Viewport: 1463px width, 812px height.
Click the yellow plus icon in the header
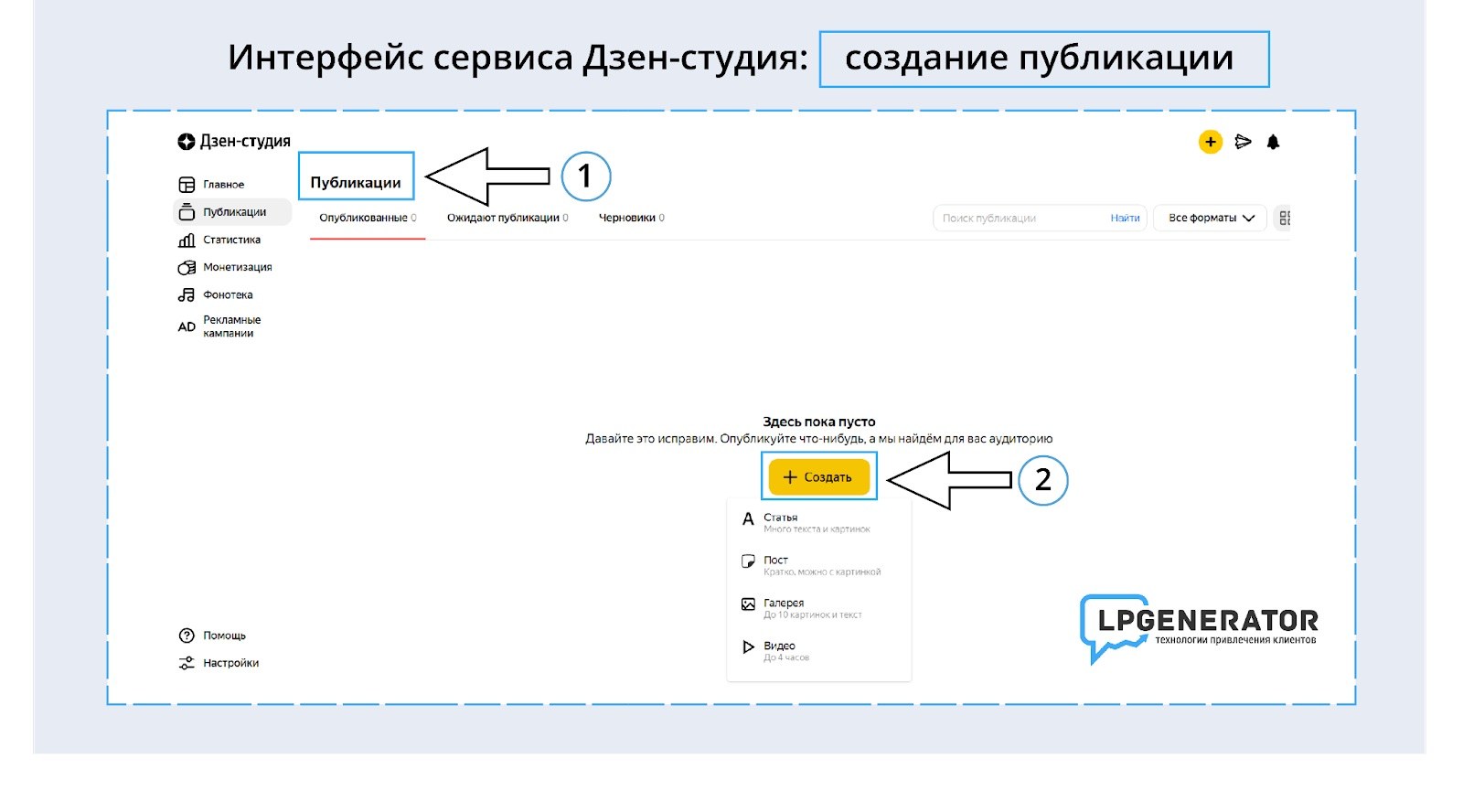(1210, 142)
